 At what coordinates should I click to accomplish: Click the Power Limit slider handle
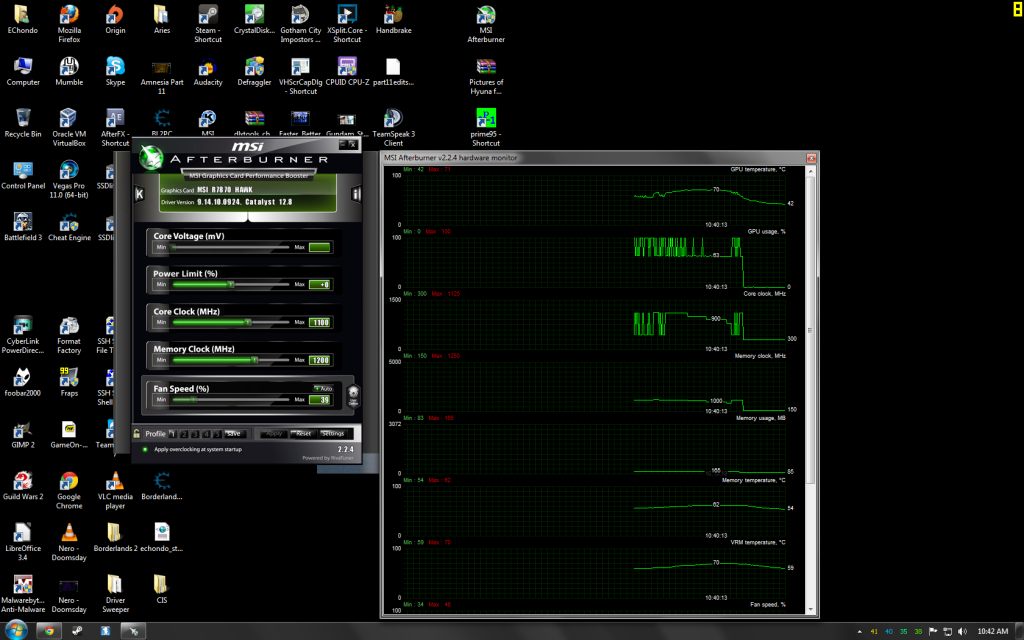[231, 285]
